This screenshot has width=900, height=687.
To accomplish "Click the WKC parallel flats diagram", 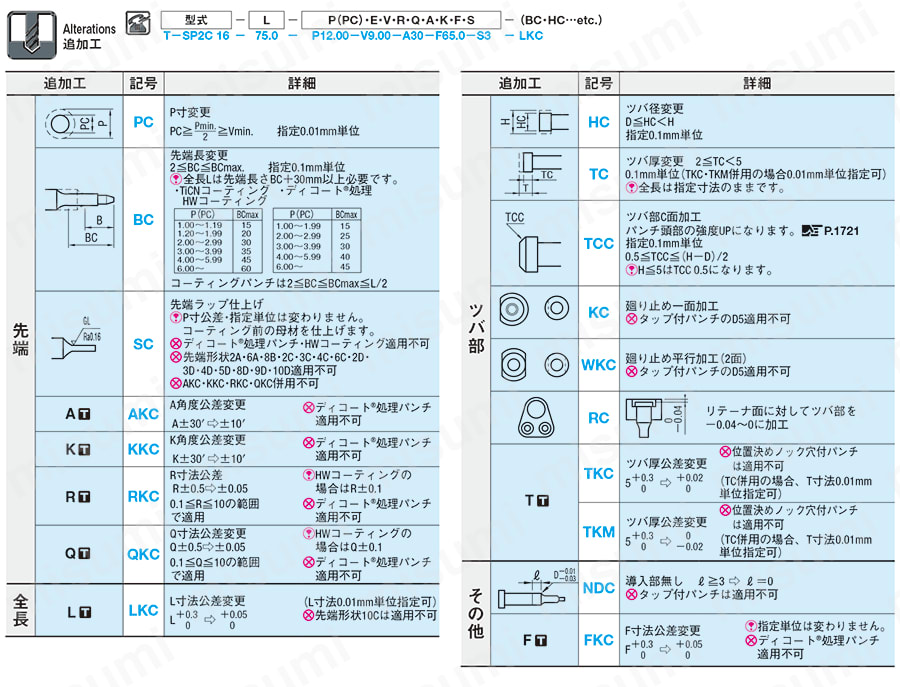I will [534, 364].
